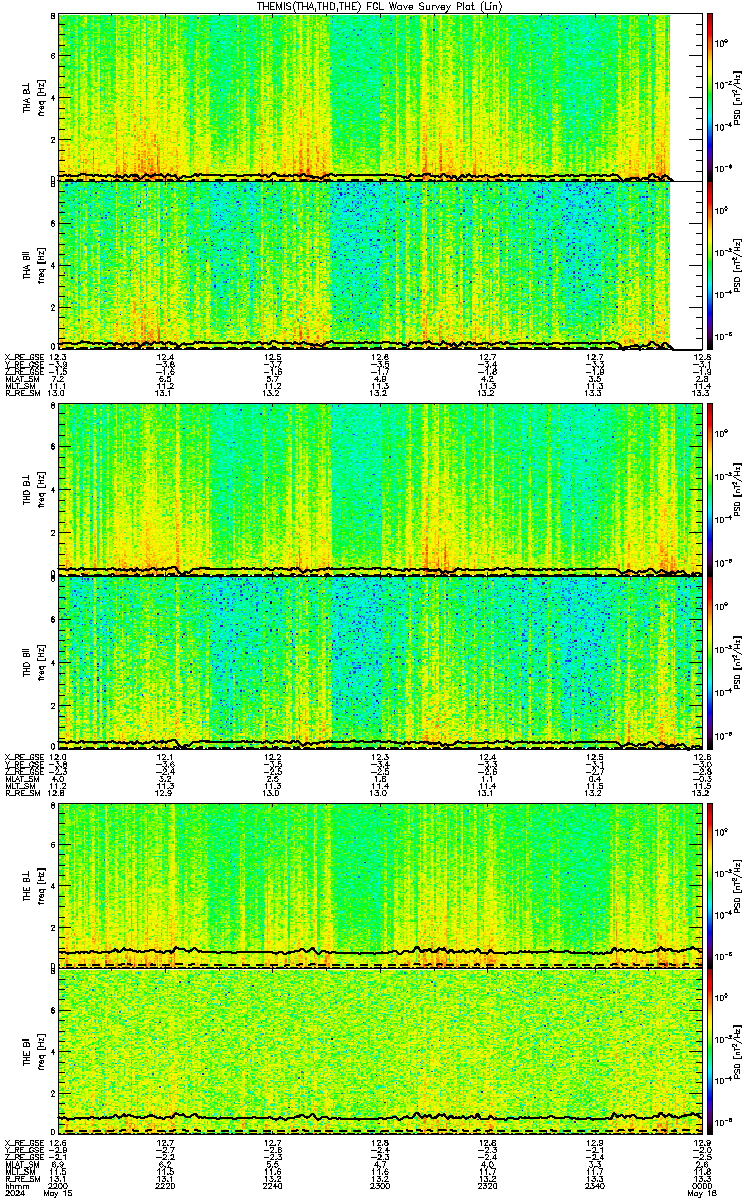
Task: Click the 'THD B⊥ freq [Hz]' axis label
Action: click(35, 488)
